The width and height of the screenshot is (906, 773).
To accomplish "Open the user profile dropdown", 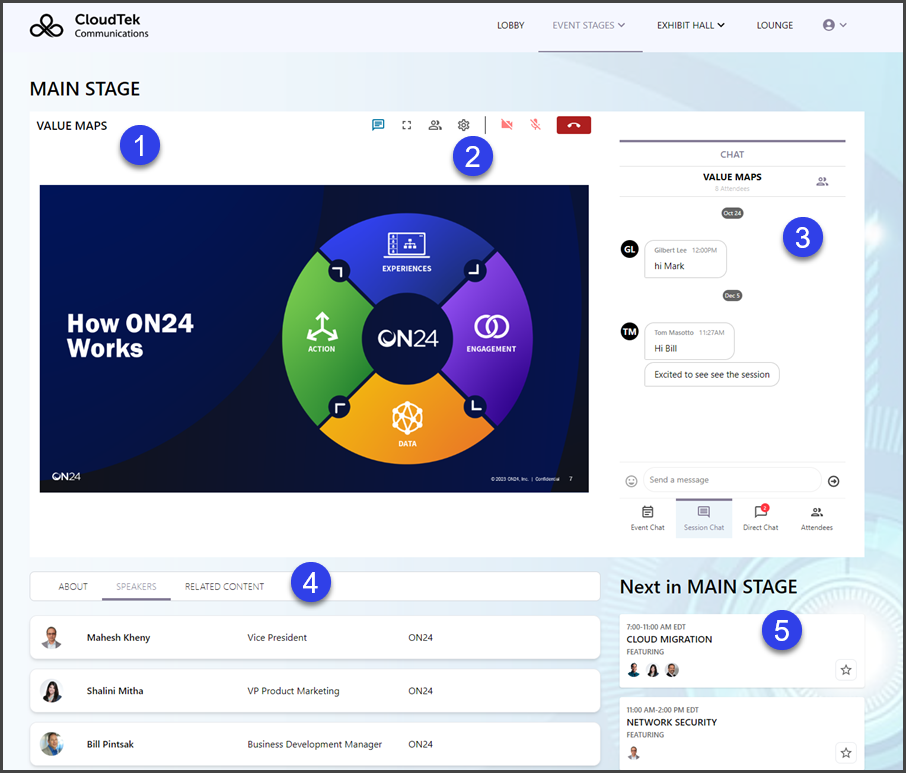I will [x=834, y=25].
